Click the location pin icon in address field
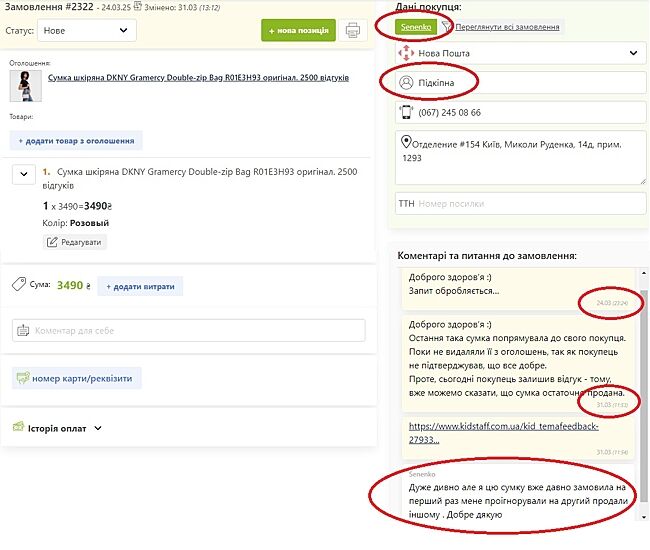The height and width of the screenshot is (550, 650). pos(406,143)
